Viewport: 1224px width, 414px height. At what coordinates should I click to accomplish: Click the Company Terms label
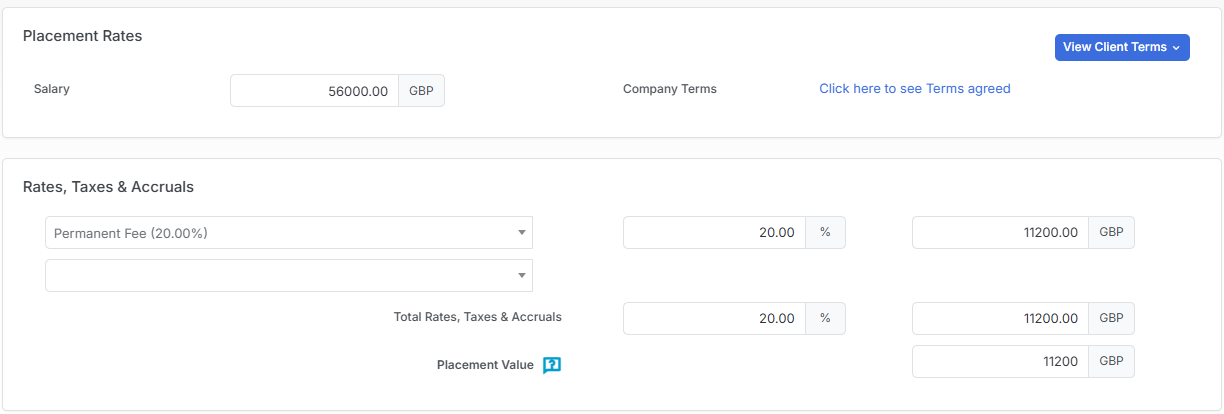click(x=670, y=88)
